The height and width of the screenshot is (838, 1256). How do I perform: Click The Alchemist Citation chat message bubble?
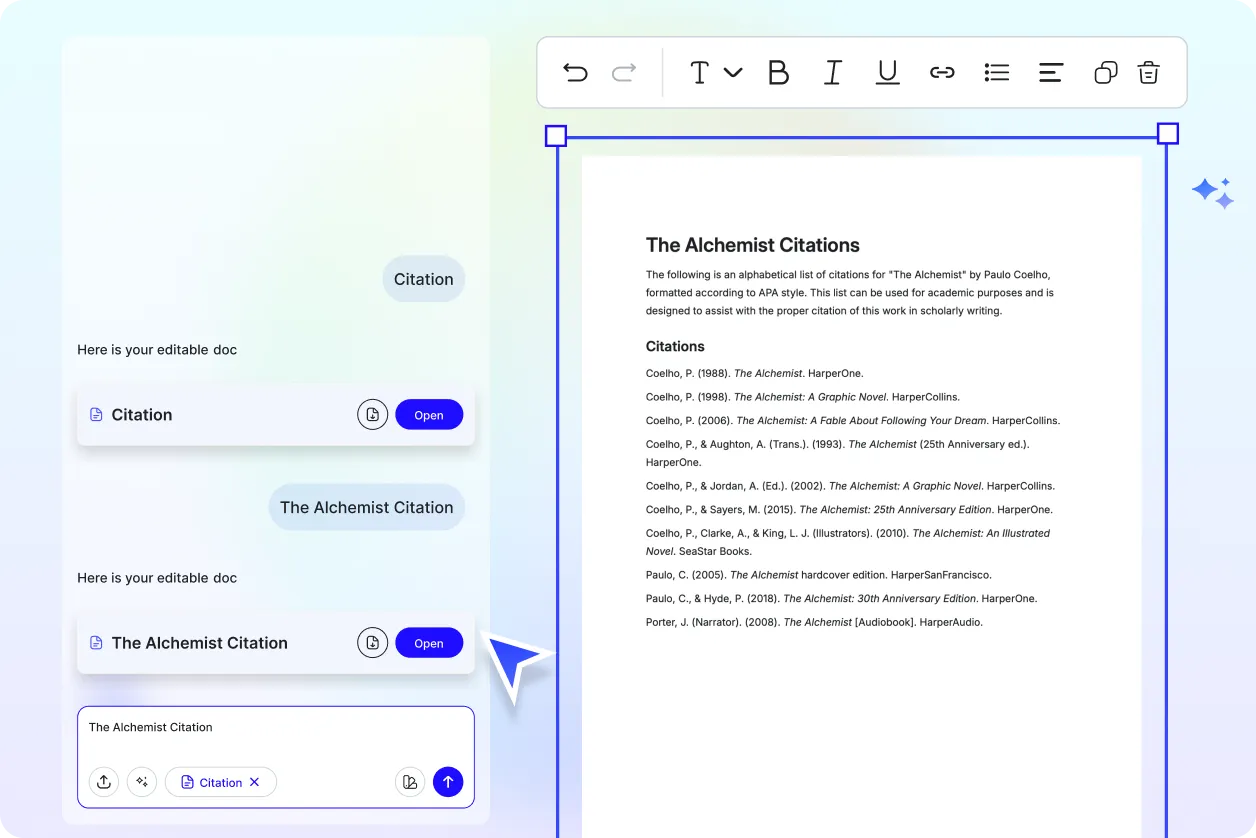367,507
